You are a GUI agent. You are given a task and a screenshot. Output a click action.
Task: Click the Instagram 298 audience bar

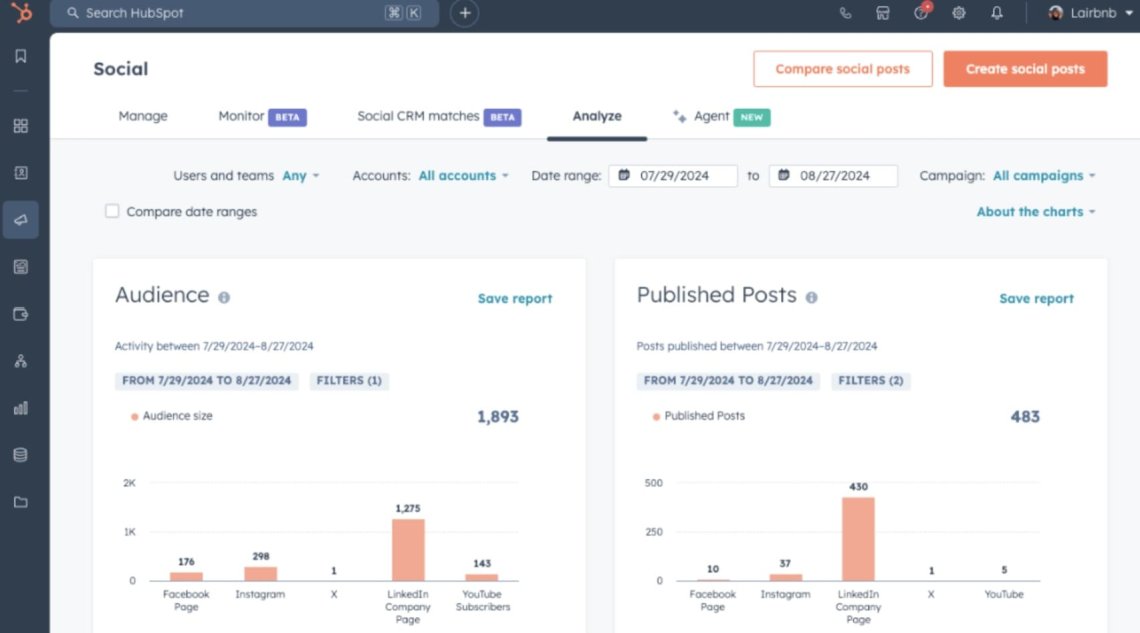(260, 573)
